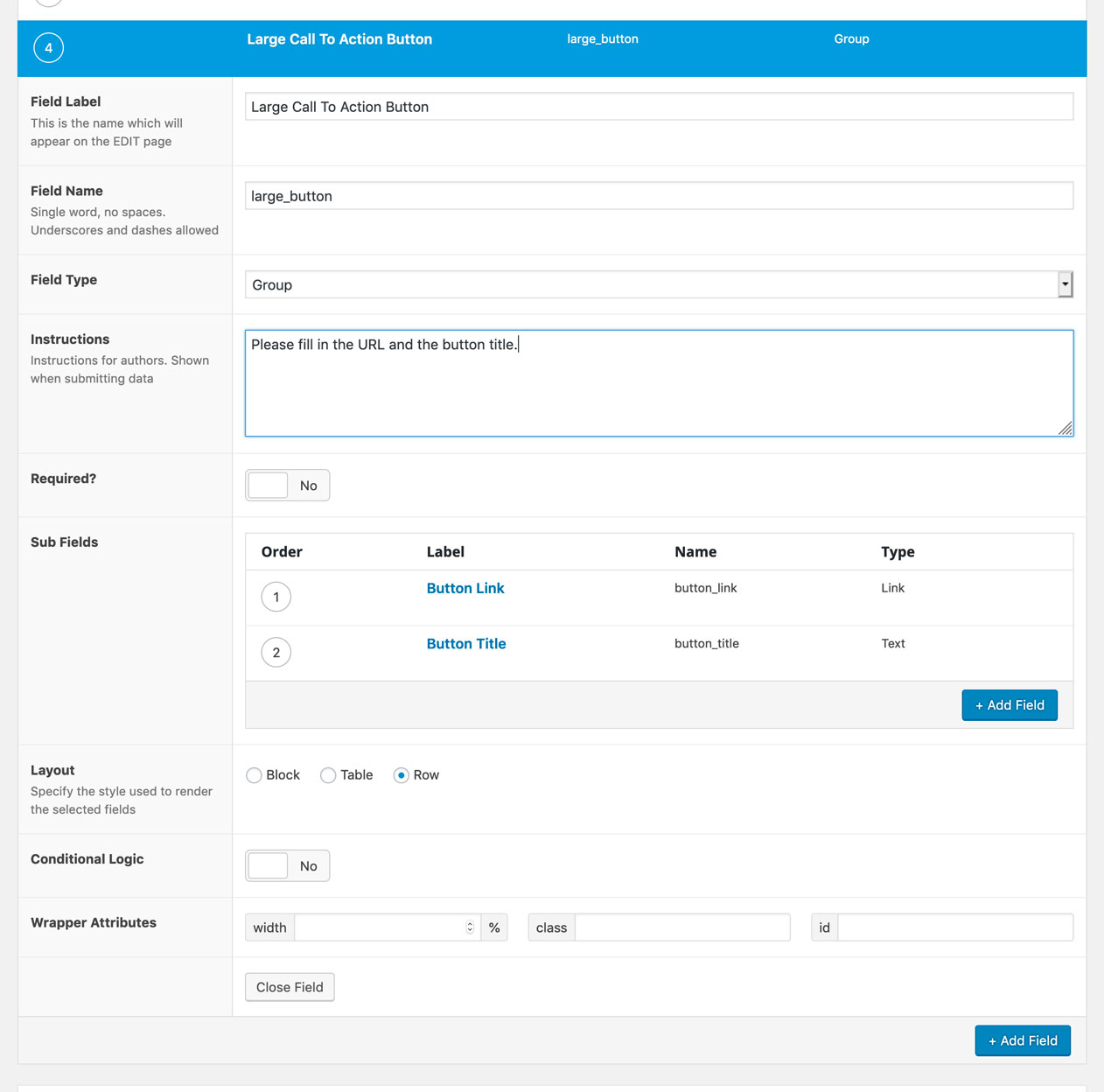
Task: Click the Wrapper Attributes setting label
Action: [x=94, y=923]
